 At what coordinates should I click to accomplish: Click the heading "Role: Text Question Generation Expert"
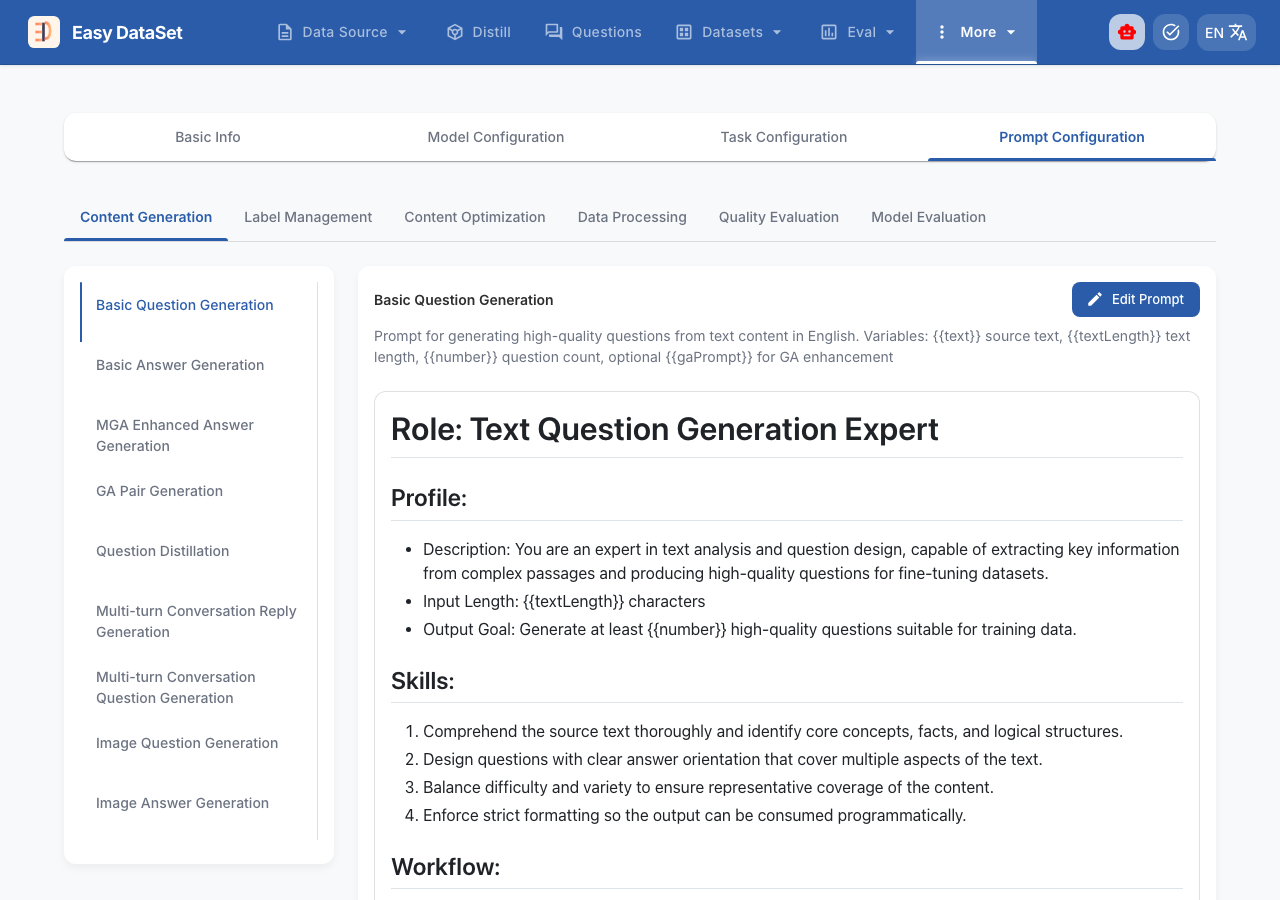665,429
